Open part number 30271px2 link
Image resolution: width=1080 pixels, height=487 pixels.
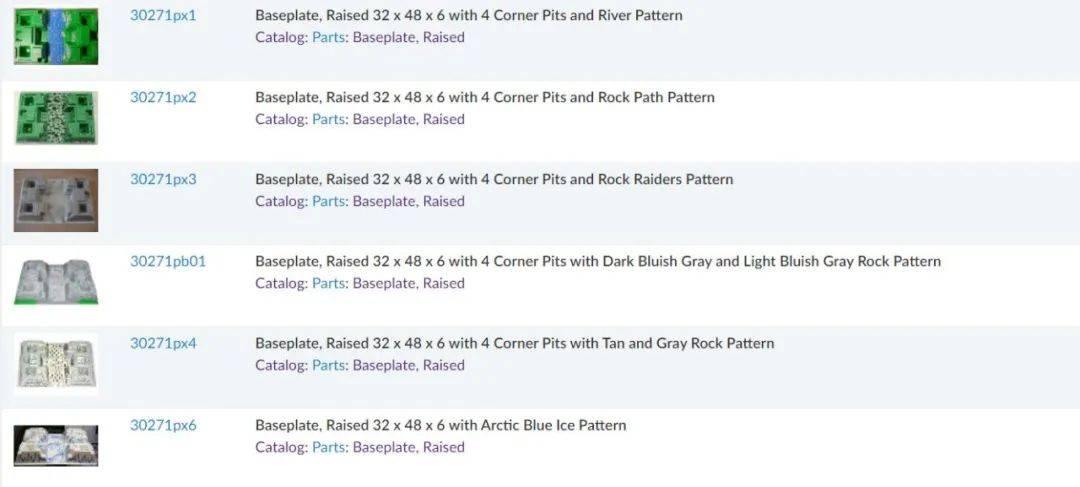coord(163,97)
